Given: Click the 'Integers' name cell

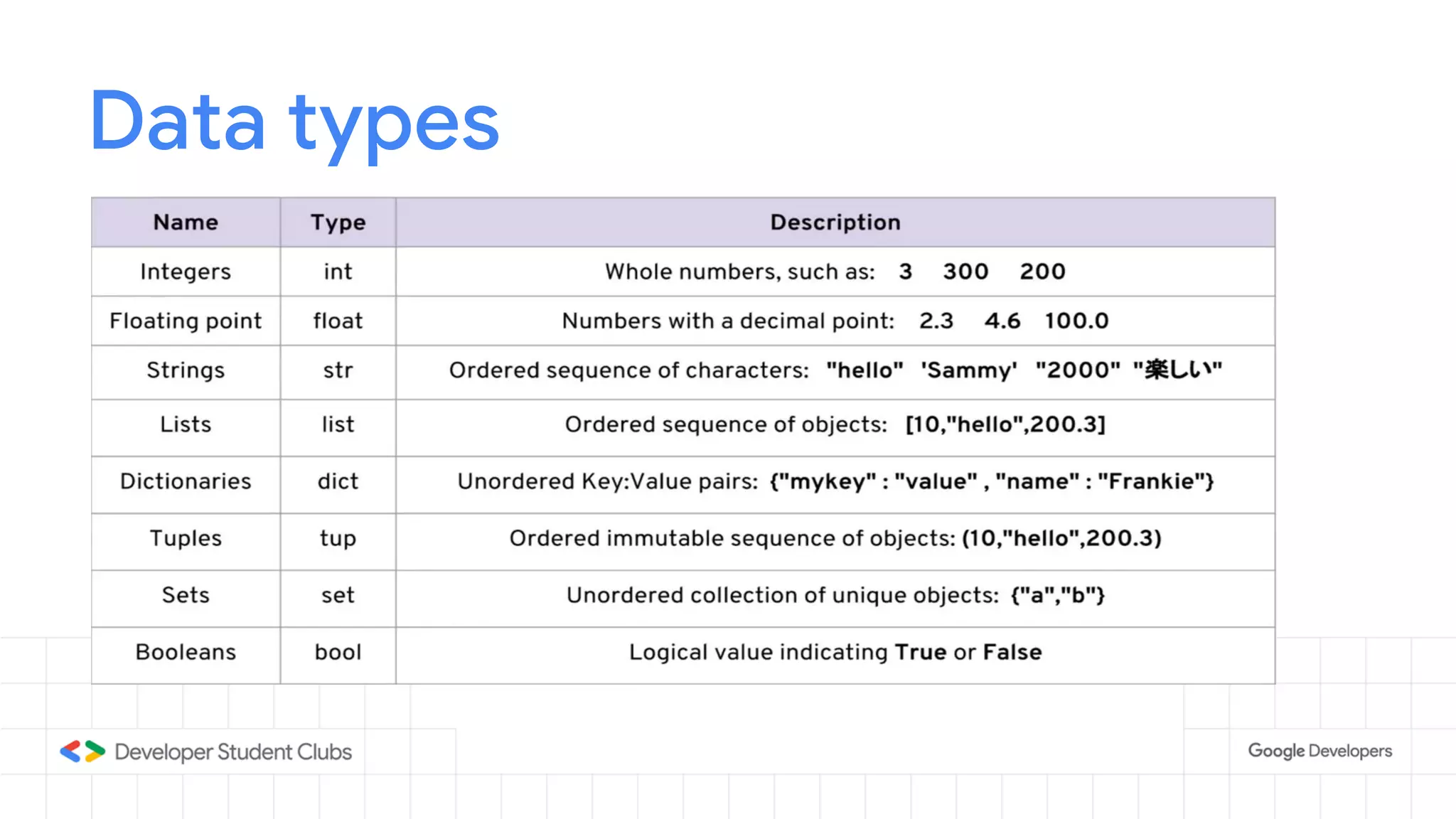Looking at the screenshot, I should 186,272.
